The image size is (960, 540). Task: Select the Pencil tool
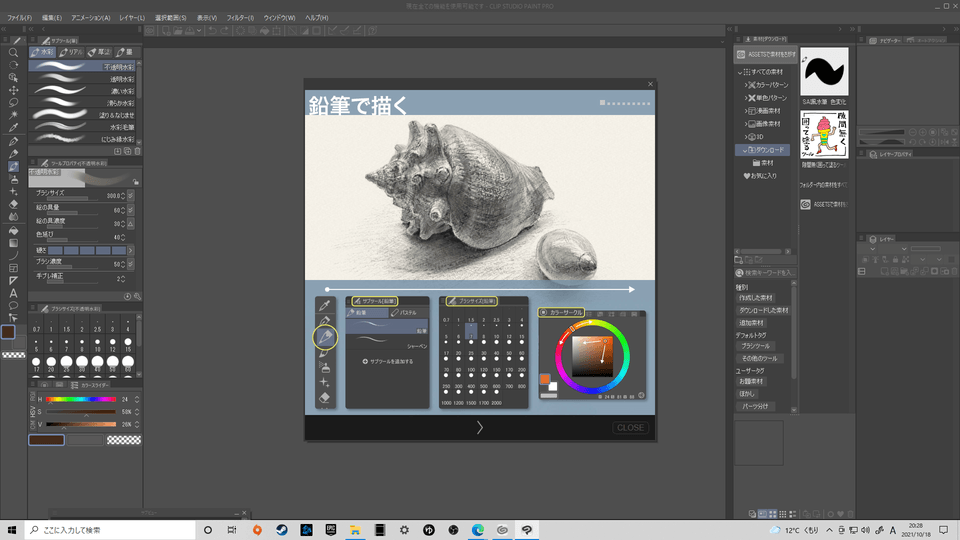click(13, 154)
